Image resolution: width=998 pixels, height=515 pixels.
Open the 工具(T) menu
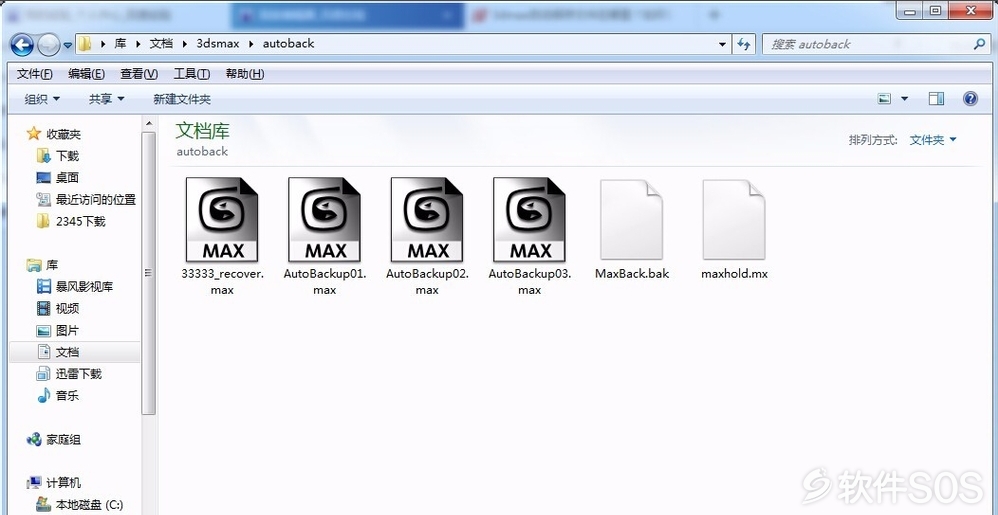(x=192, y=74)
